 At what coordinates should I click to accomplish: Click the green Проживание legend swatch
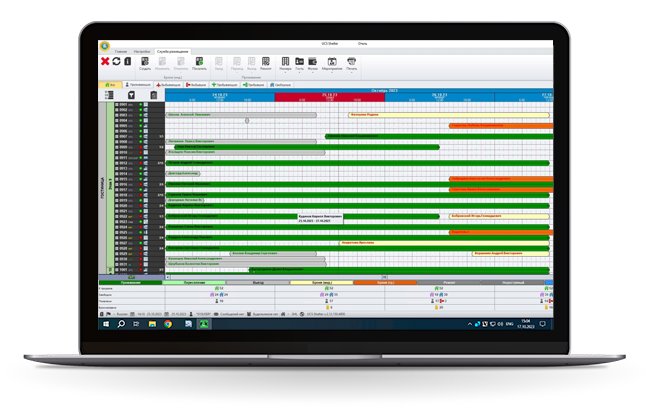(131, 283)
